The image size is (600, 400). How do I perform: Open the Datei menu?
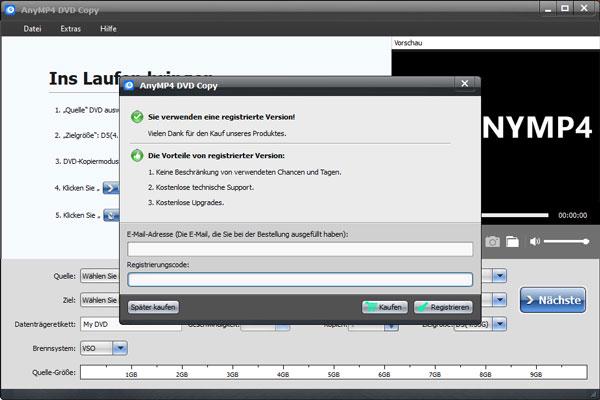click(32, 29)
